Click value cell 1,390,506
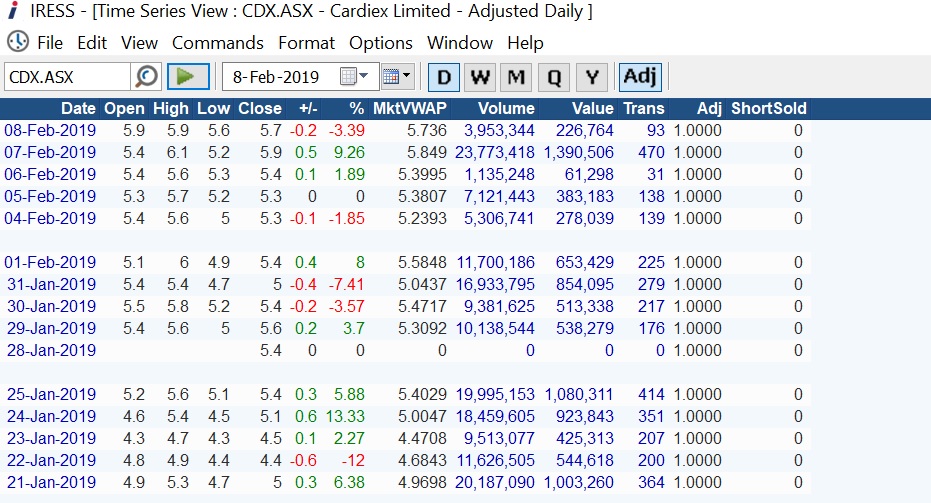This screenshot has height=503, width=931. [578, 153]
